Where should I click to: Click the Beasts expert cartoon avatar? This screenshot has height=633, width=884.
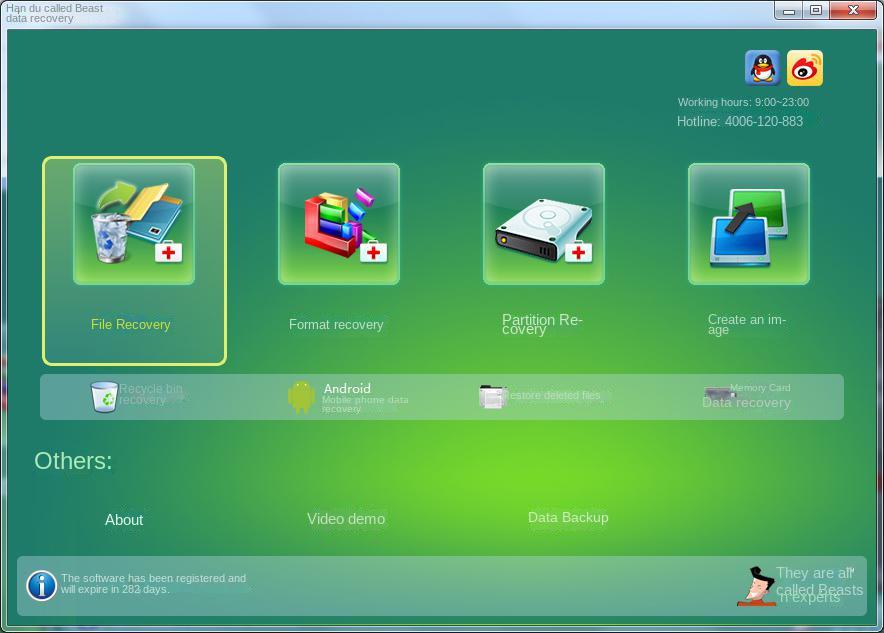(757, 587)
